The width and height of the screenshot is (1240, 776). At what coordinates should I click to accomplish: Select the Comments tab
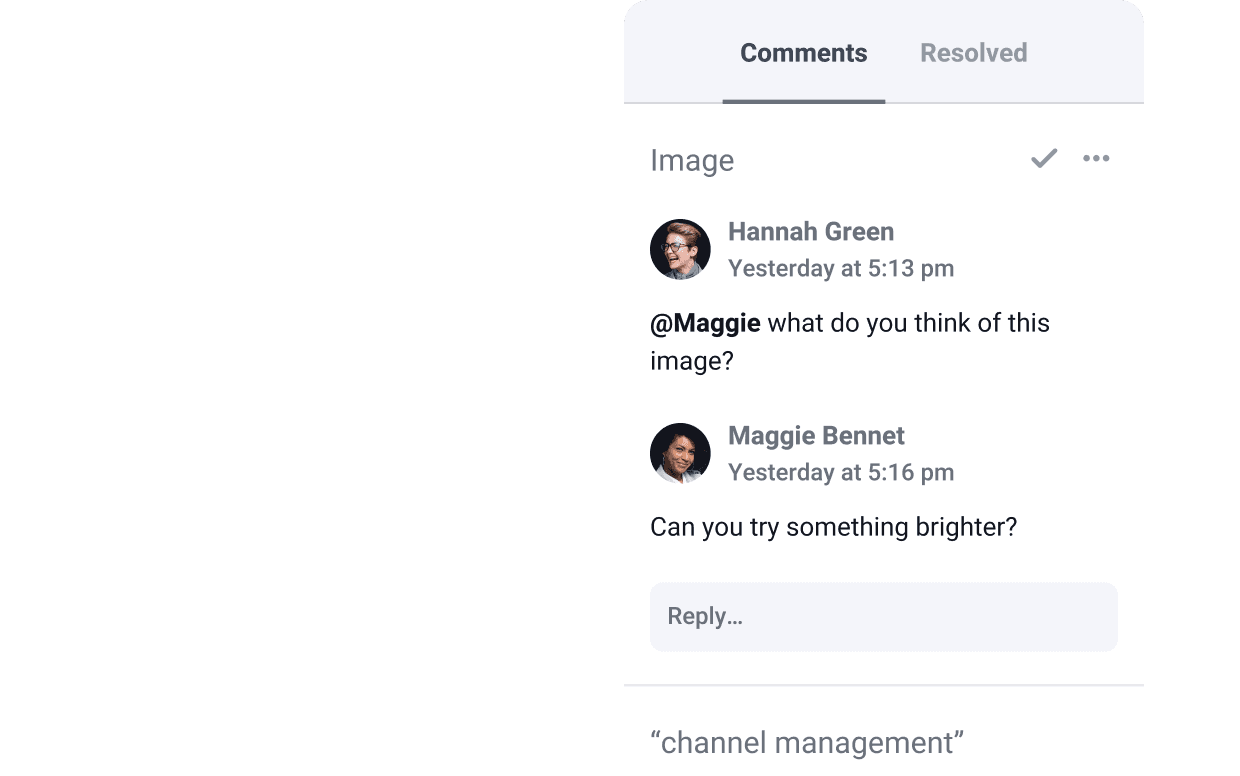tap(803, 52)
